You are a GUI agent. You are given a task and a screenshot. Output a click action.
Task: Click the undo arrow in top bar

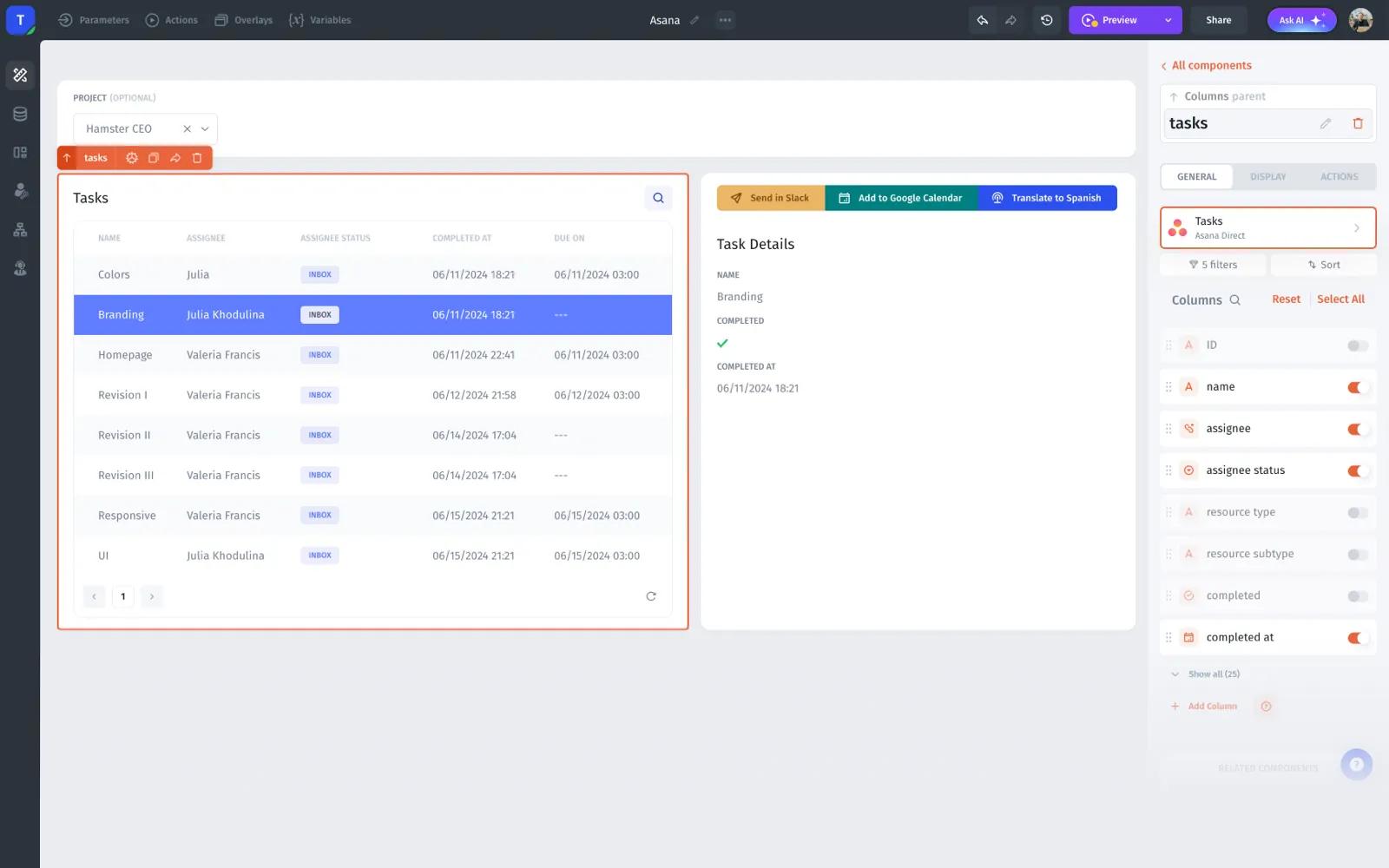click(982, 20)
